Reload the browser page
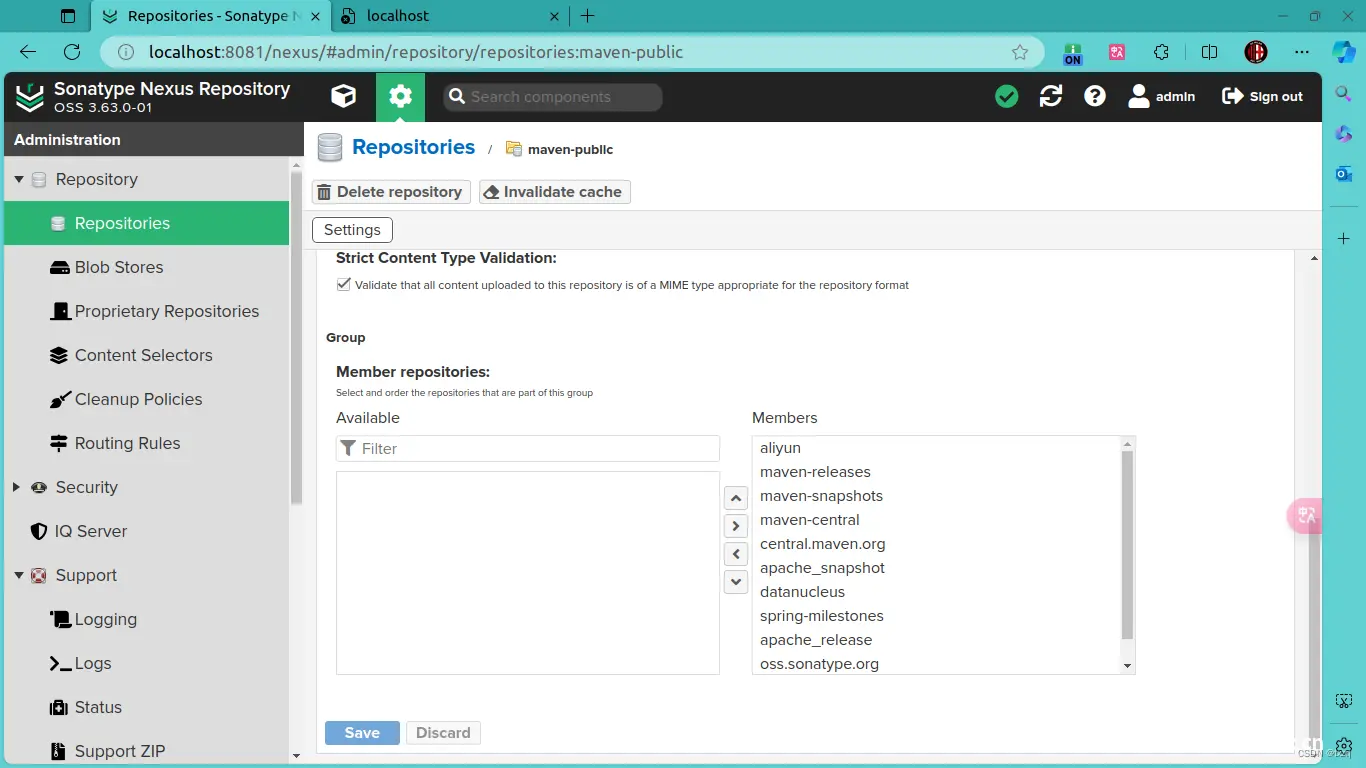Image resolution: width=1366 pixels, height=768 pixels. tap(72, 52)
